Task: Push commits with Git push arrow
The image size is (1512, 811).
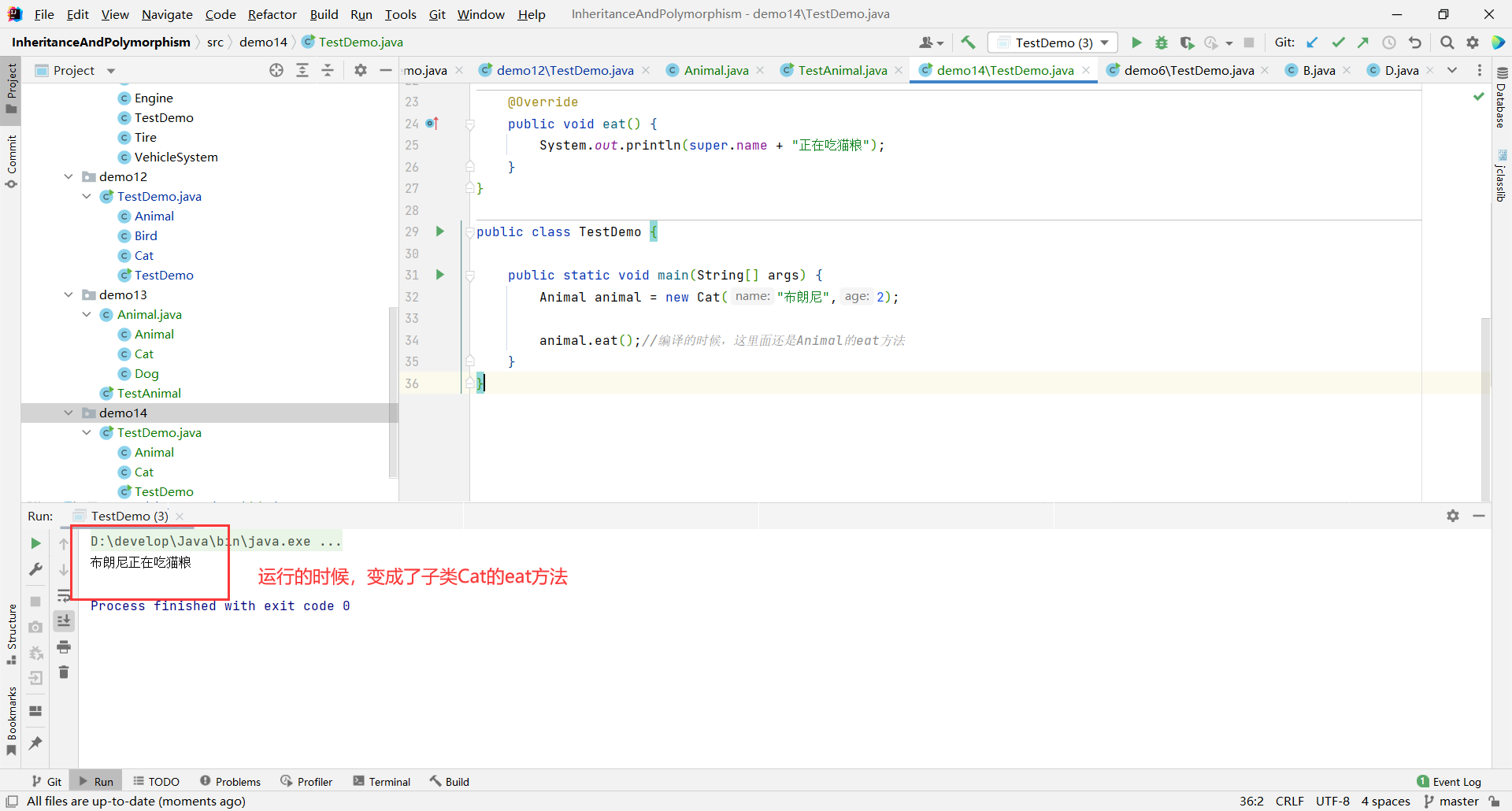Action: coord(1363,43)
